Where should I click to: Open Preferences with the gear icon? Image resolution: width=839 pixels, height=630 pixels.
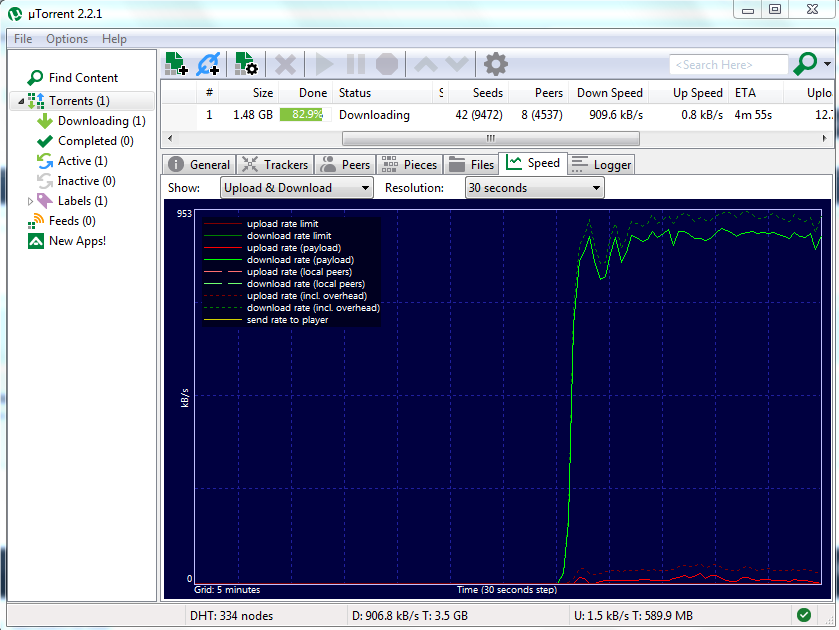[495, 65]
